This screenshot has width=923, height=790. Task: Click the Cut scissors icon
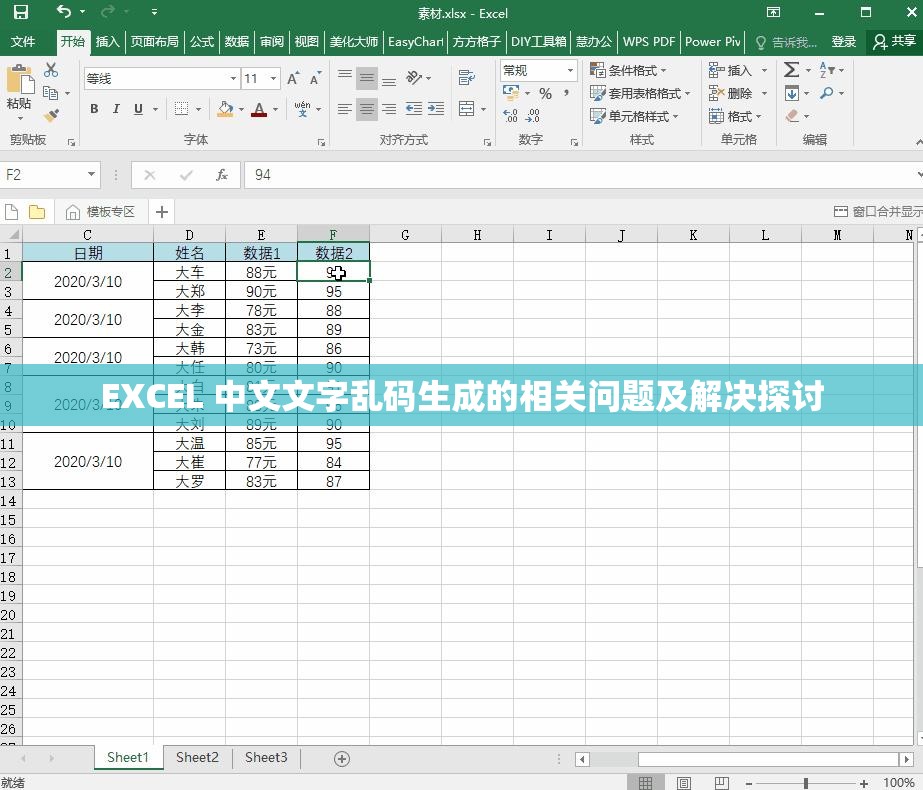click(51, 70)
